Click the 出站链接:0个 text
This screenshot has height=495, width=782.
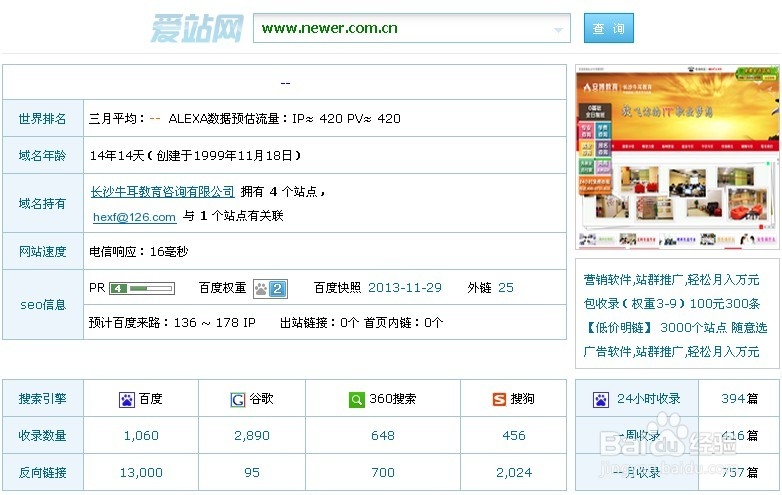(319, 323)
